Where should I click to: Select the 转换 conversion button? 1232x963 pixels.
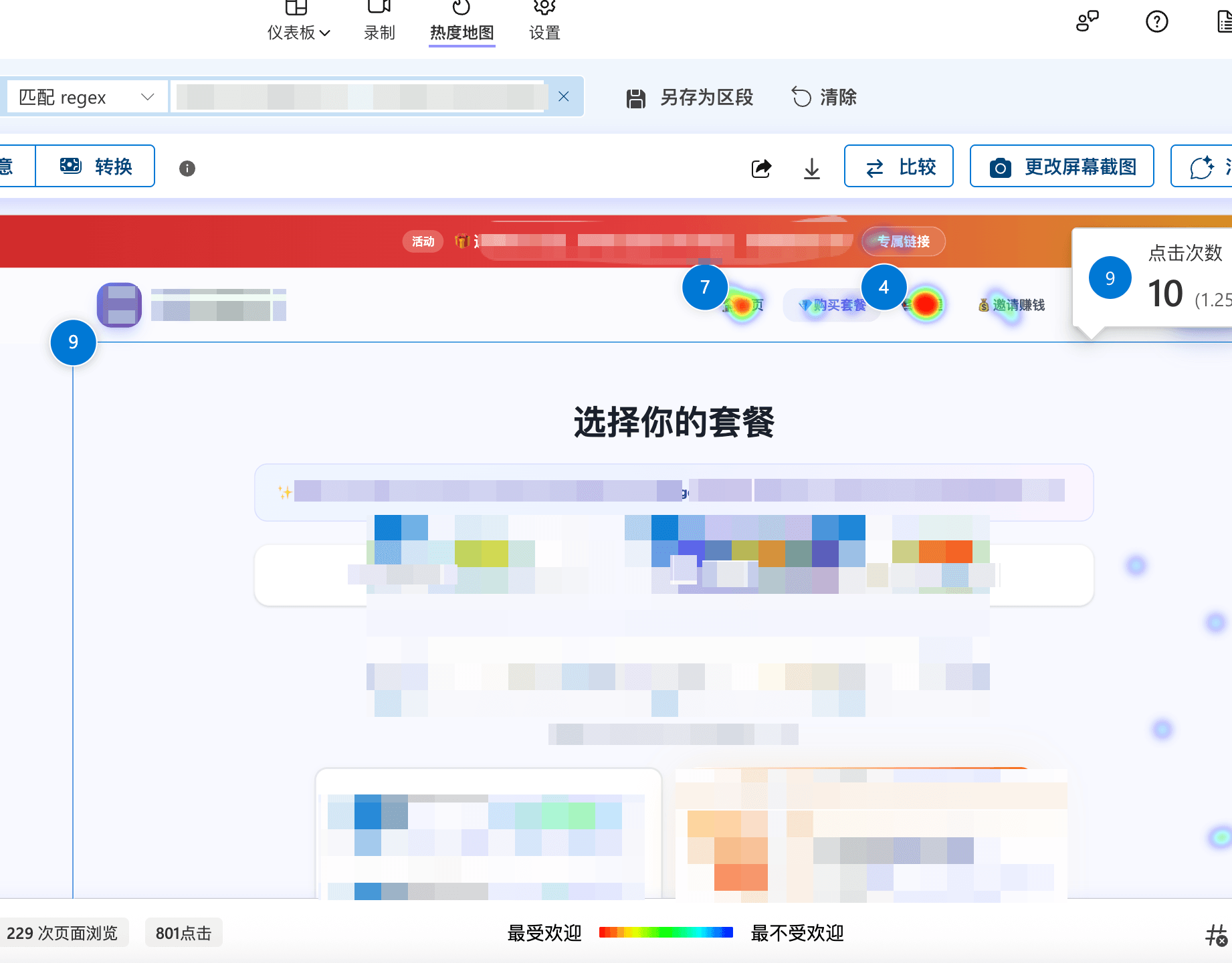click(x=95, y=166)
